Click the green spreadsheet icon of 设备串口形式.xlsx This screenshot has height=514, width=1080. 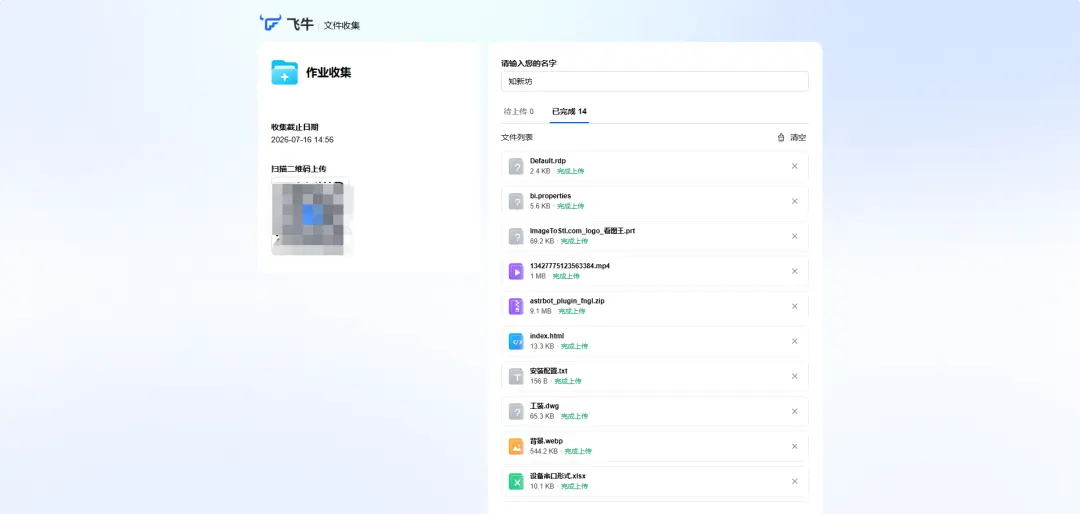coord(516,482)
